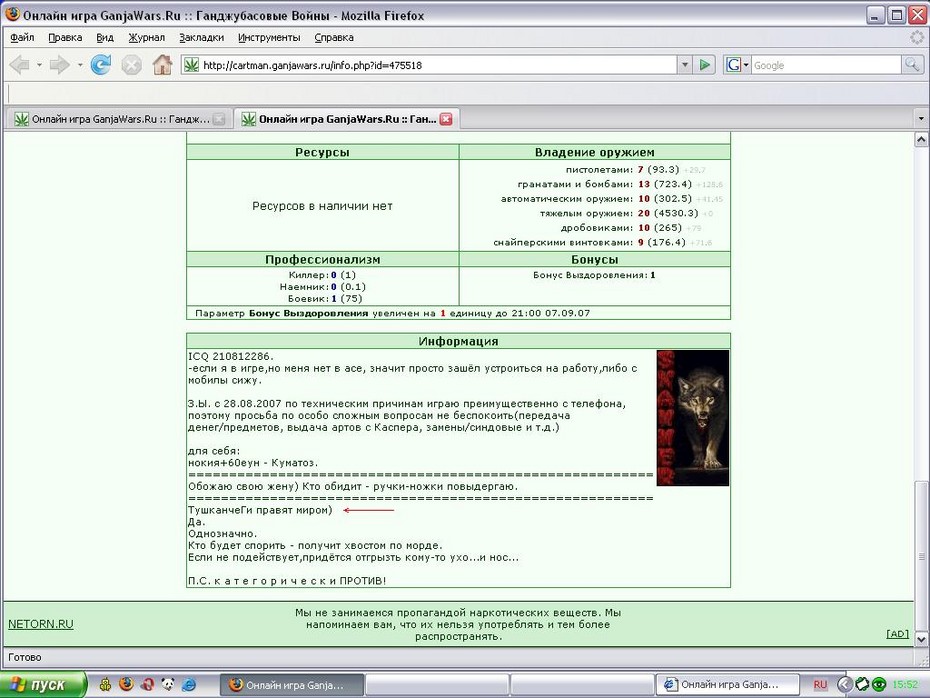
Task: Close the active GanjaWars tab
Action: [446, 119]
